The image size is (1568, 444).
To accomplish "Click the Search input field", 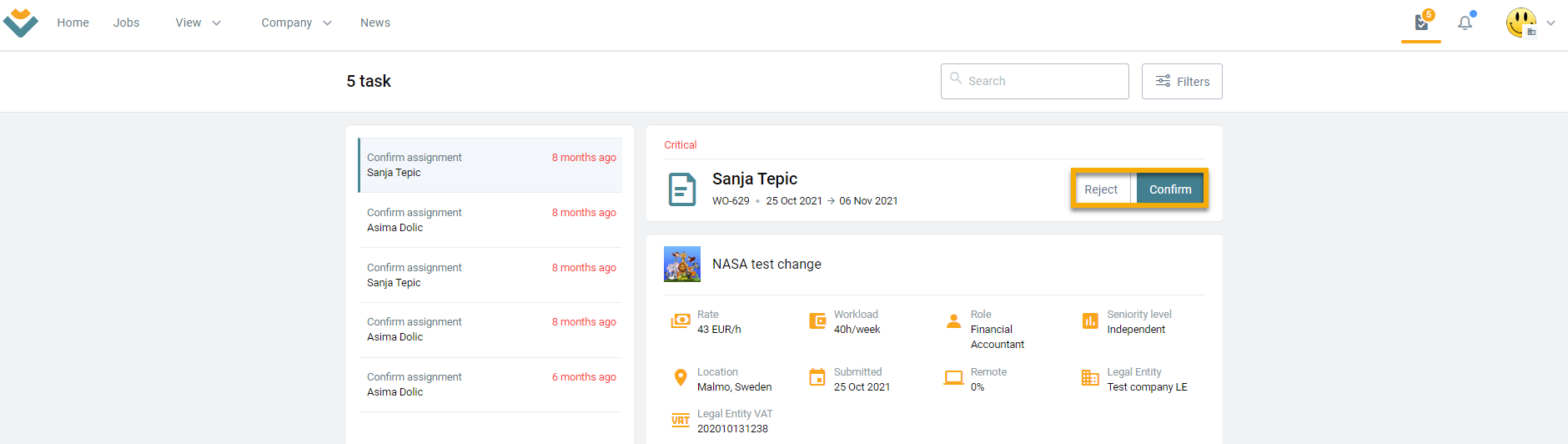I will [x=1035, y=81].
